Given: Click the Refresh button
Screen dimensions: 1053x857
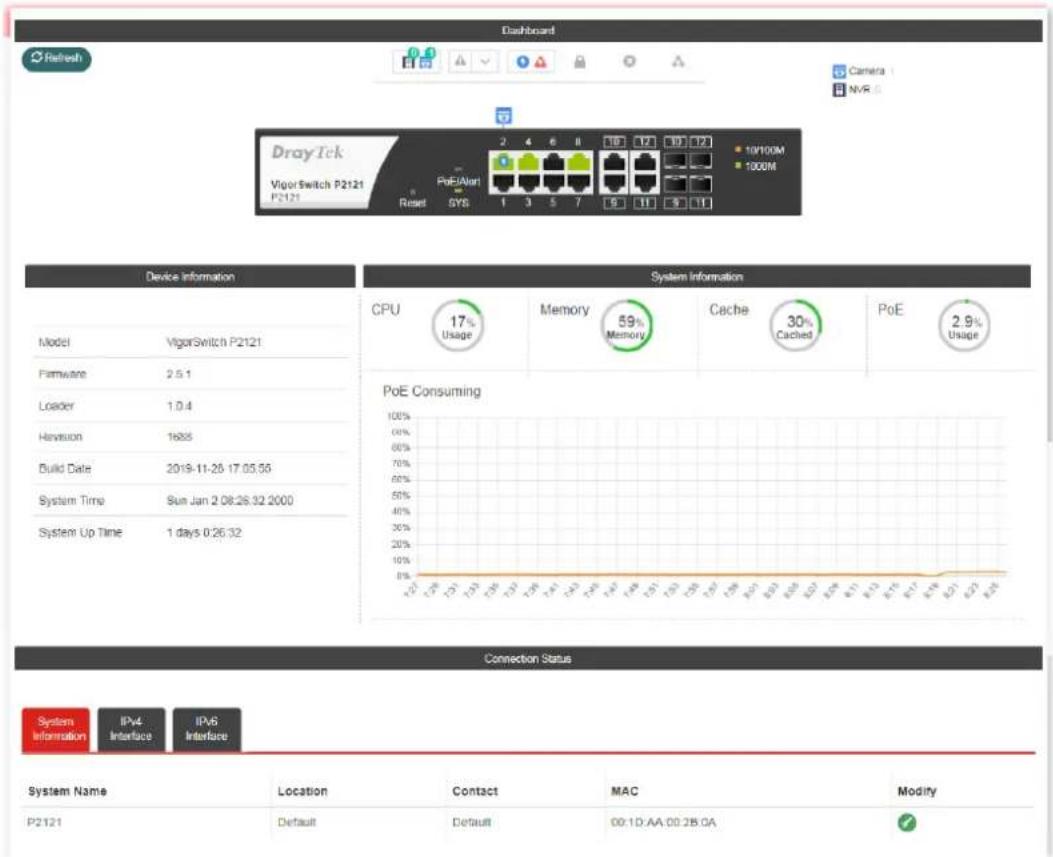Looking at the screenshot, I should point(56,58).
